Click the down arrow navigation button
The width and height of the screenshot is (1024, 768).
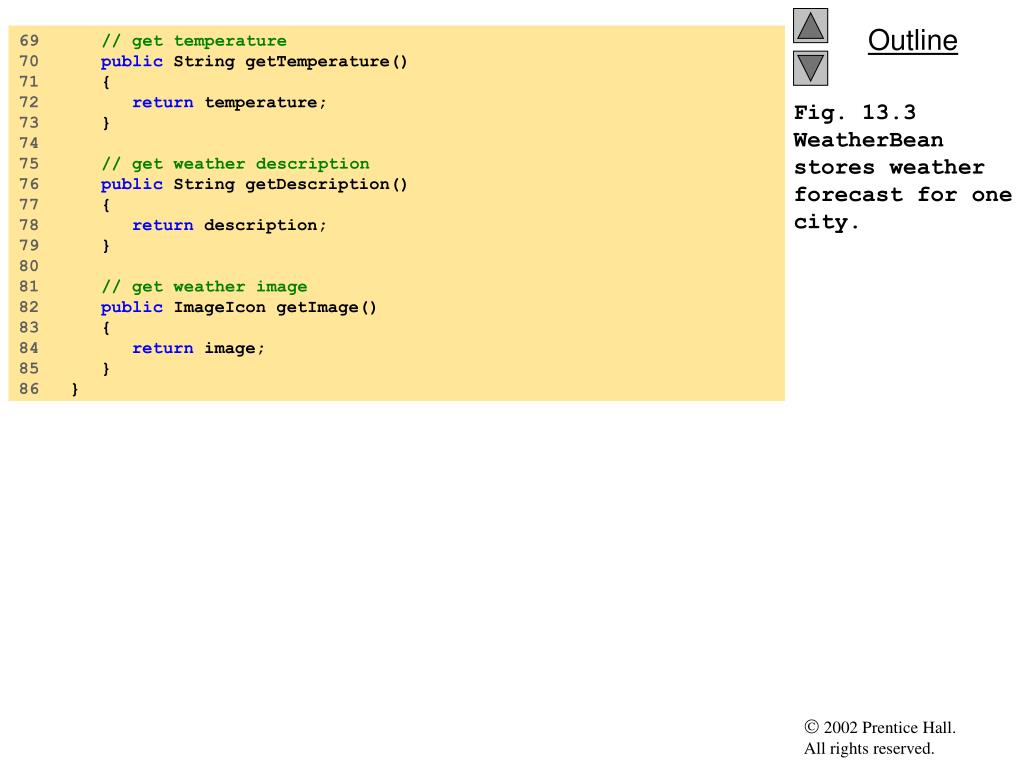(x=810, y=69)
